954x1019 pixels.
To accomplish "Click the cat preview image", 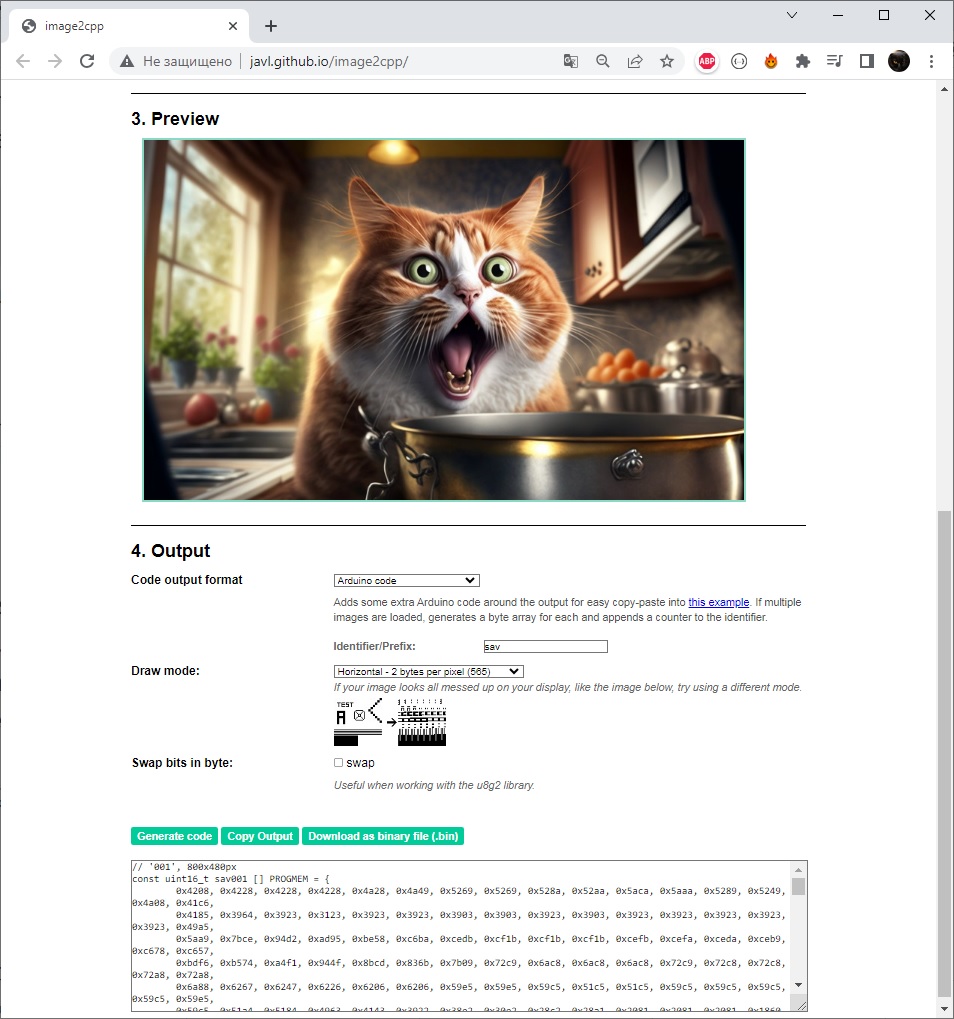I will coord(444,320).
